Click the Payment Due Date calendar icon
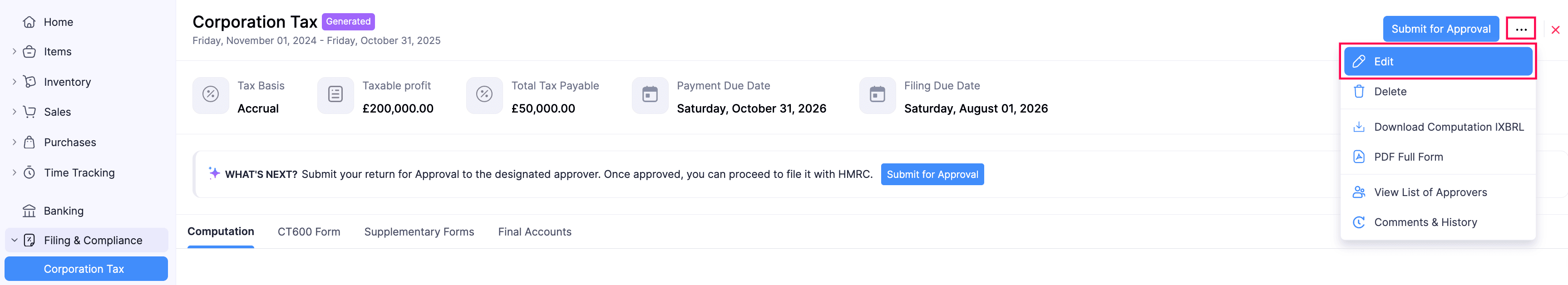Image resolution: width=1568 pixels, height=285 pixels. [650, 94]
